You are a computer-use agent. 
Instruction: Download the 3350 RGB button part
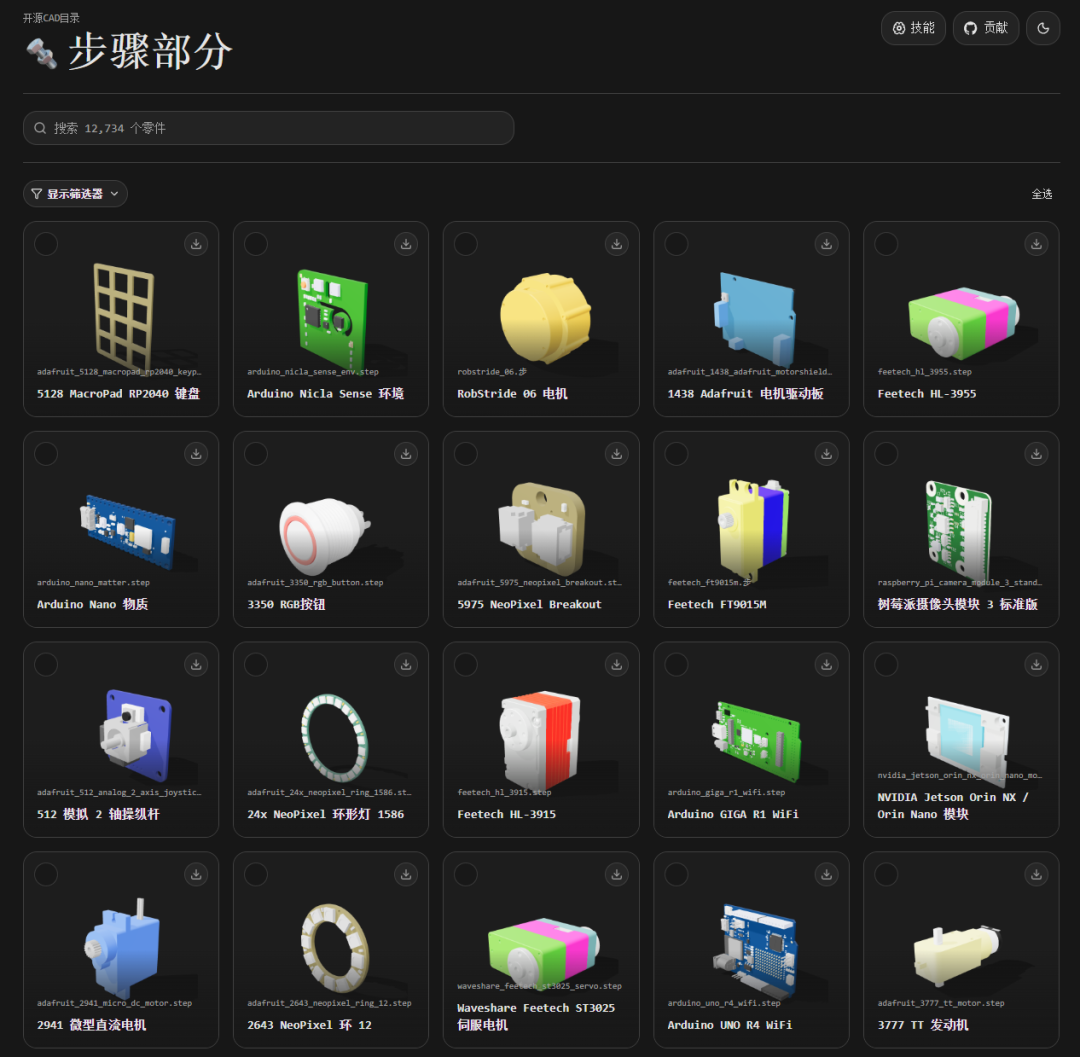coord(406,454)
